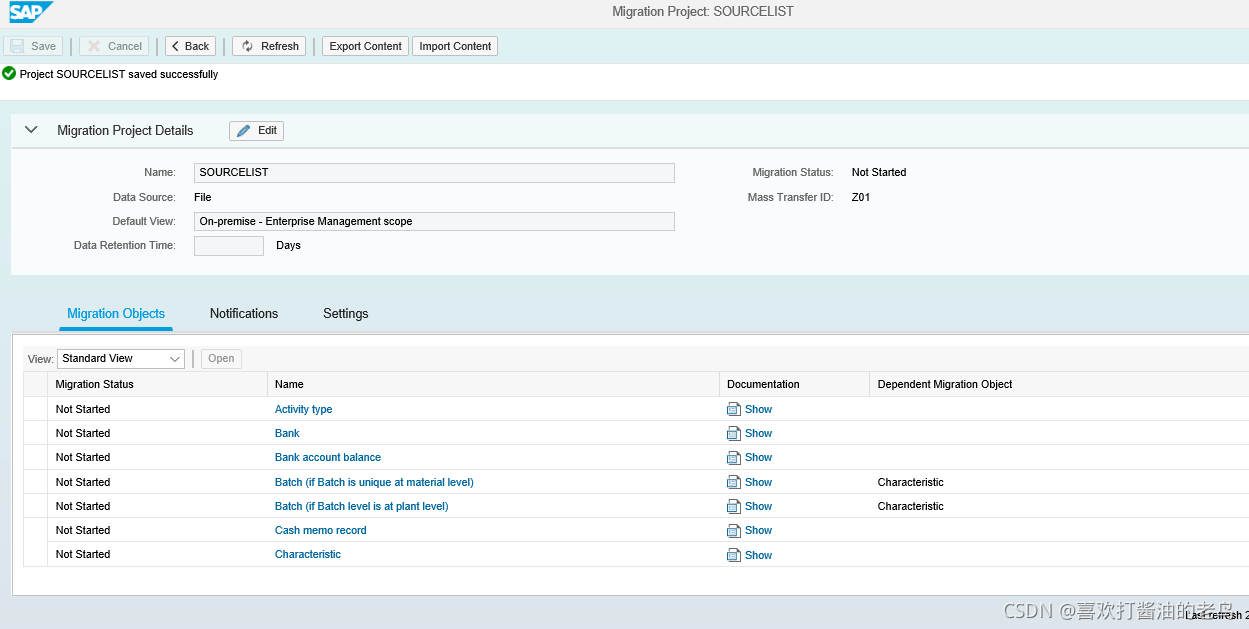Select the Edit pencil icon
Image resolution: width=1249 pixels, height=629 pixels.
[241, 130]
